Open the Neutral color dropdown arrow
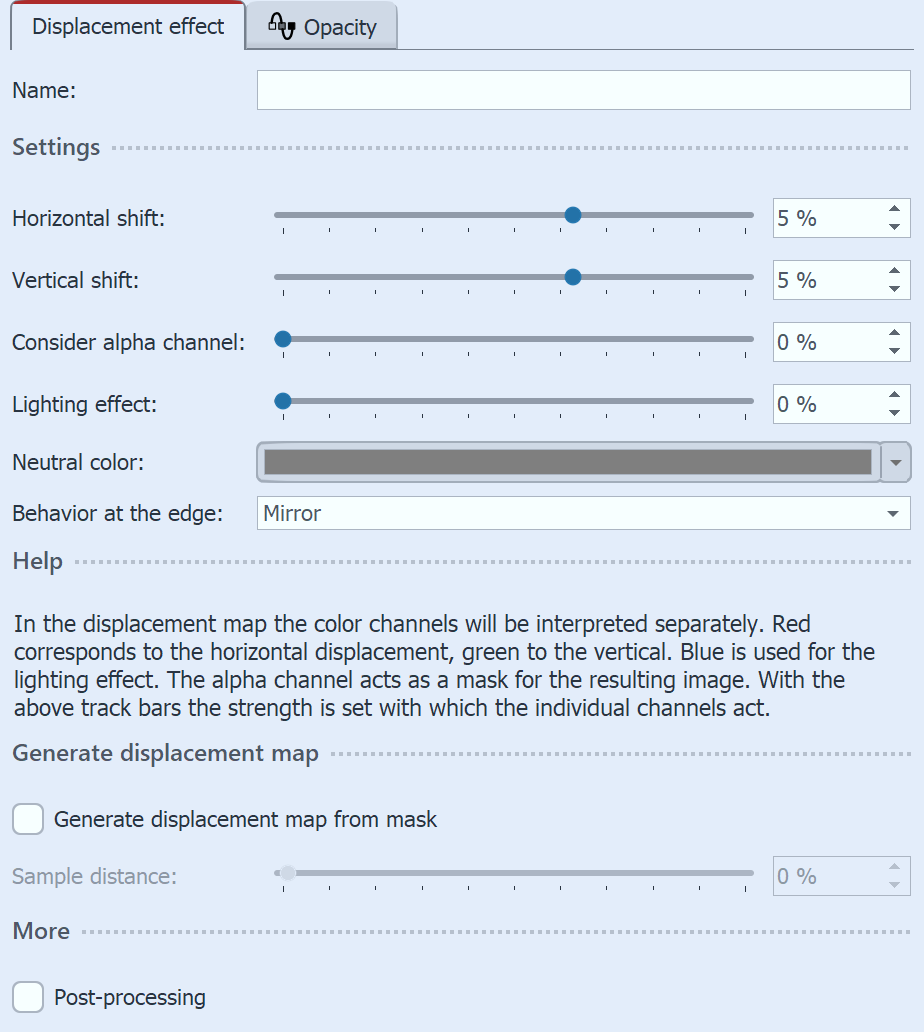This screenshot has width=924, height=1032. click(x=896, y=462)
